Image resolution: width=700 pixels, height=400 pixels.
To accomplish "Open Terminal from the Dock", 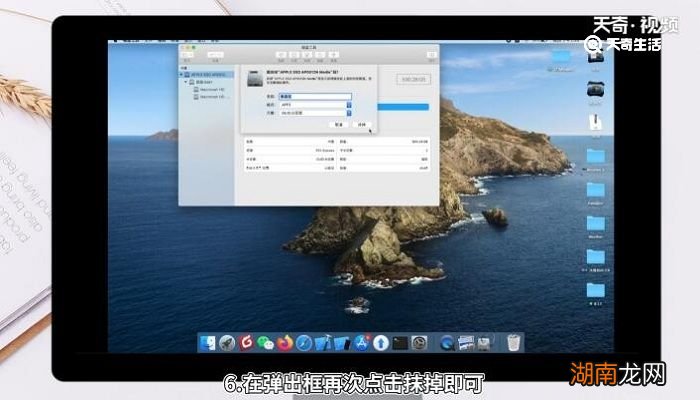I will 400,343.
